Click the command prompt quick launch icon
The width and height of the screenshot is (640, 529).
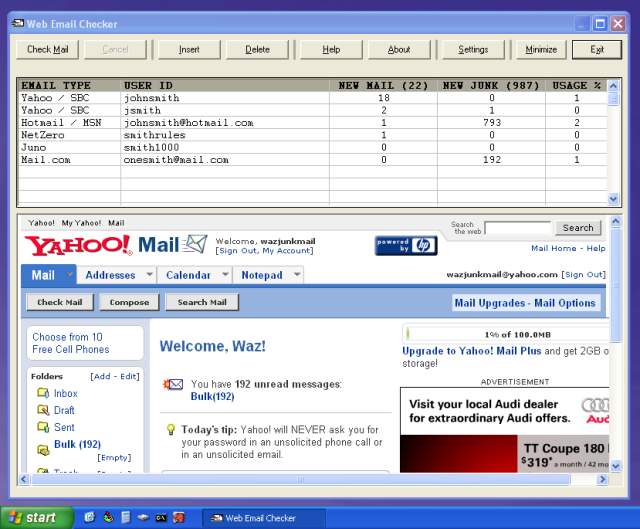click(161, 518)
